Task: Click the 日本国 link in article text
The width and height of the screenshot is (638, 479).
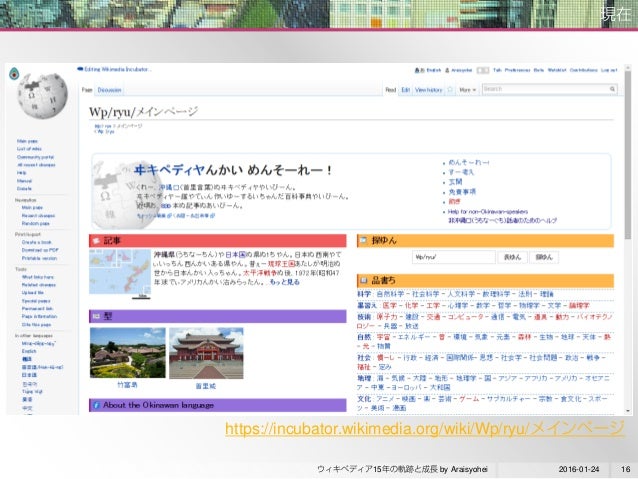Action: coord(236,255)
